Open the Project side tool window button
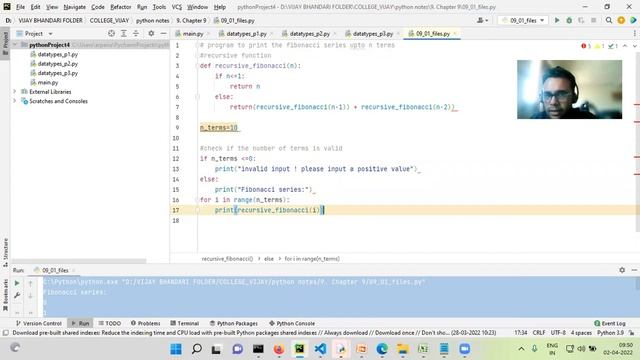The image size is (640, 360). pyautogui.click(x=5, y=43)
